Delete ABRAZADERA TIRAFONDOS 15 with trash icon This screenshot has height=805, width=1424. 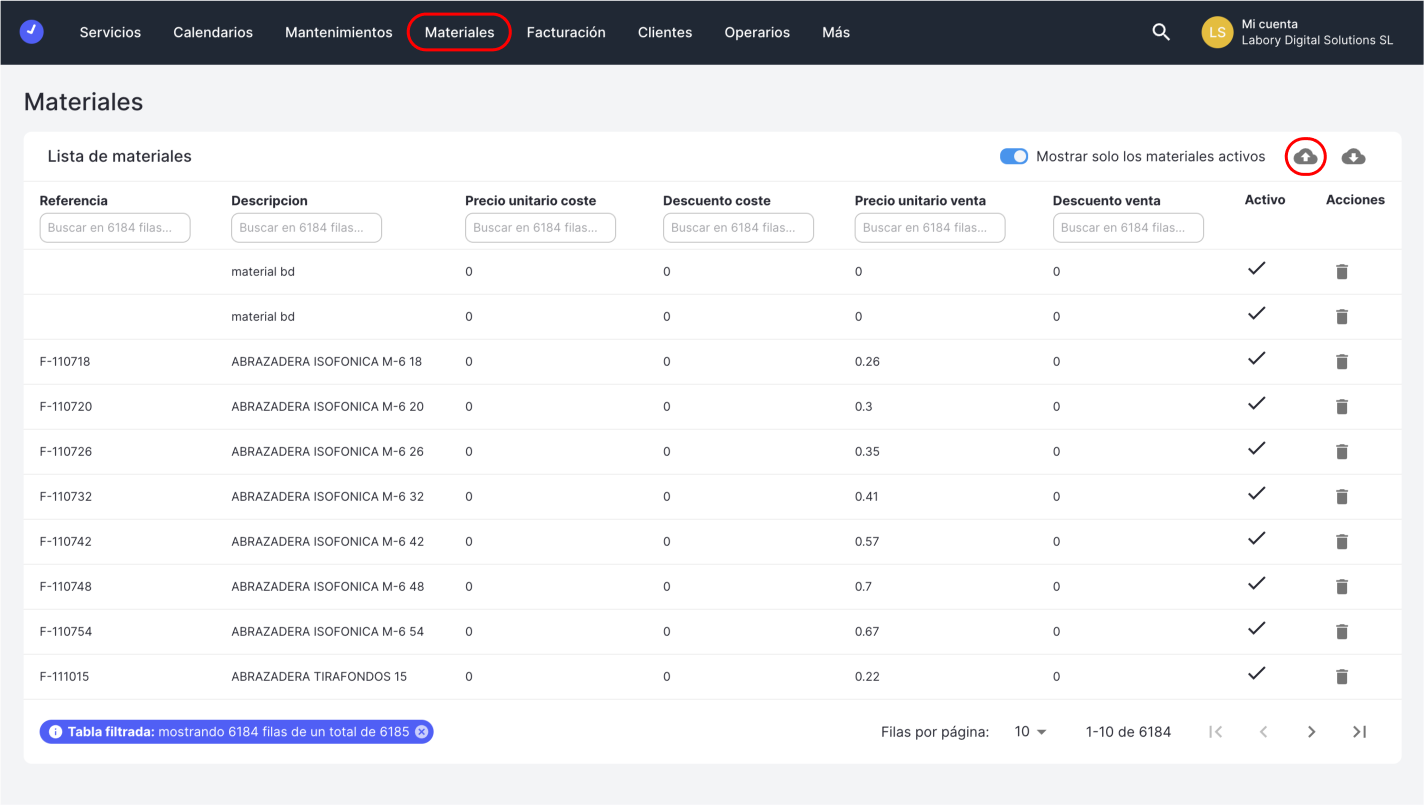pyautogui.click(x=1342, y=677)
